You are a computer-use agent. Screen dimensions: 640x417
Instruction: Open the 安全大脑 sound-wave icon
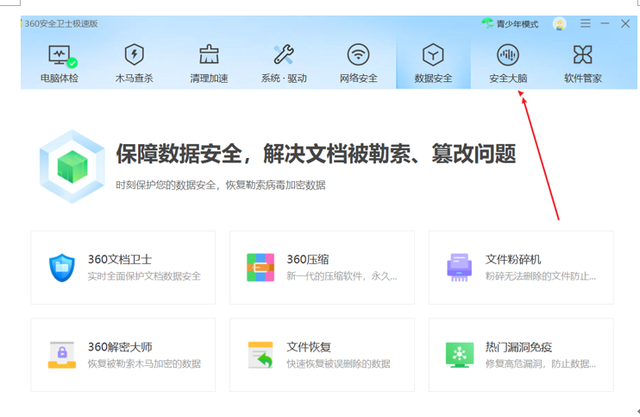click(x=508, y=55)
